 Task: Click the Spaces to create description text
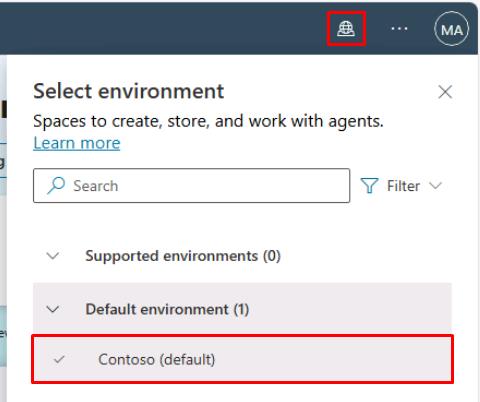coord(208,121)
